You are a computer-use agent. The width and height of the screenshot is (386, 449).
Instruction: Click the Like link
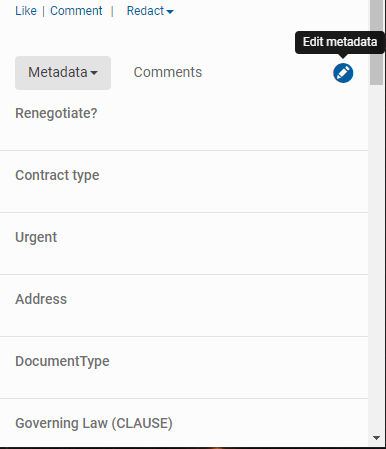(26, 11)
